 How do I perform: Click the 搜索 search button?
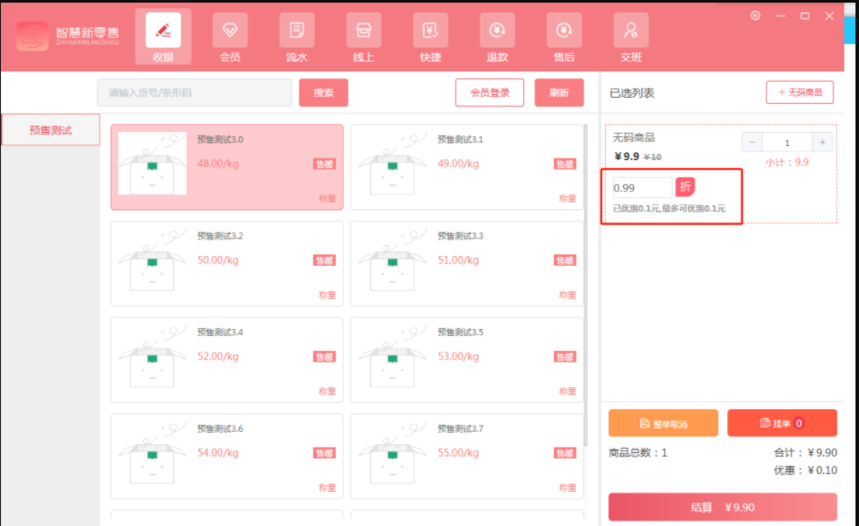click(x=323, y=93)
